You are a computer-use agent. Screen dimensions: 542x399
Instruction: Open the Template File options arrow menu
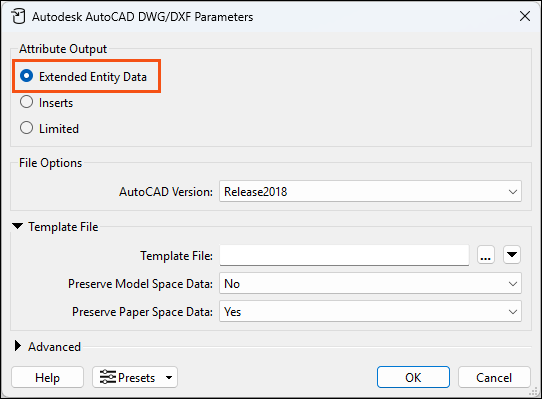[512, 255]
